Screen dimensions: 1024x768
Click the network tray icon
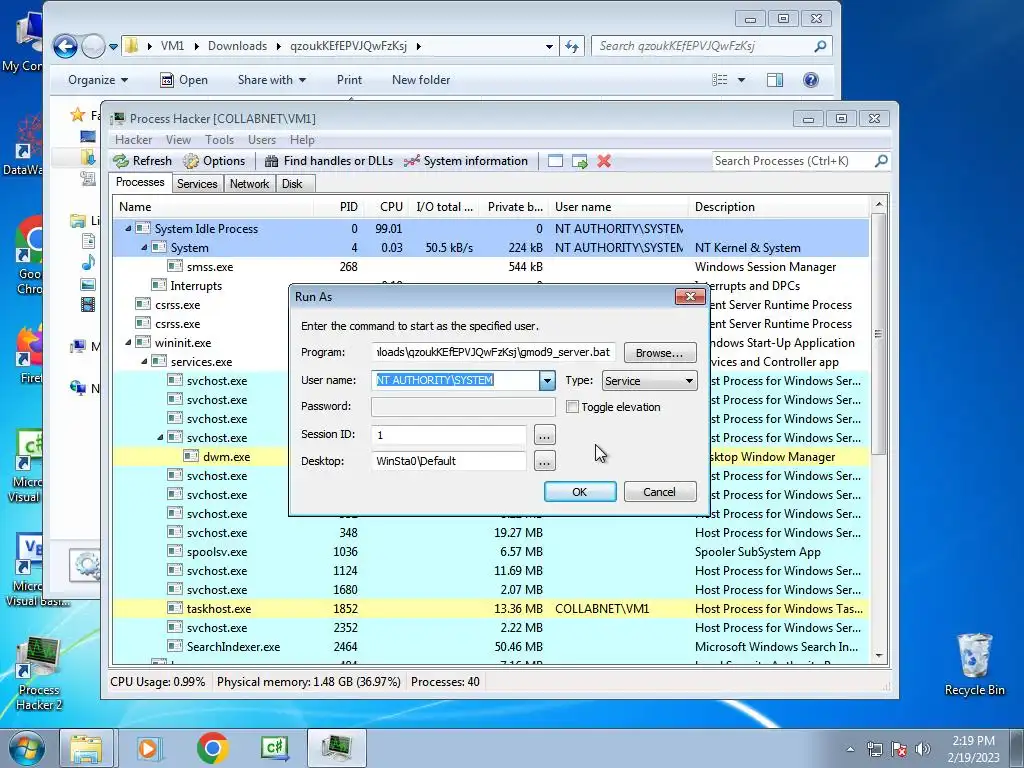(x=874, y=749)
